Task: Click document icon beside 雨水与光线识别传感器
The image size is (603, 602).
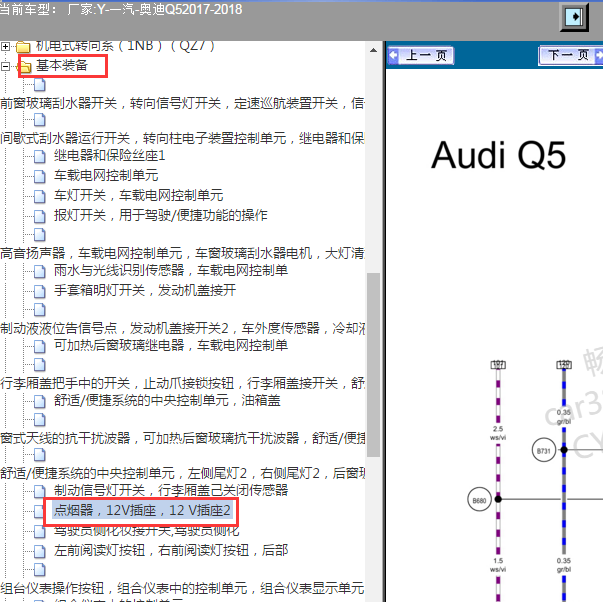Action: [39, 271]
